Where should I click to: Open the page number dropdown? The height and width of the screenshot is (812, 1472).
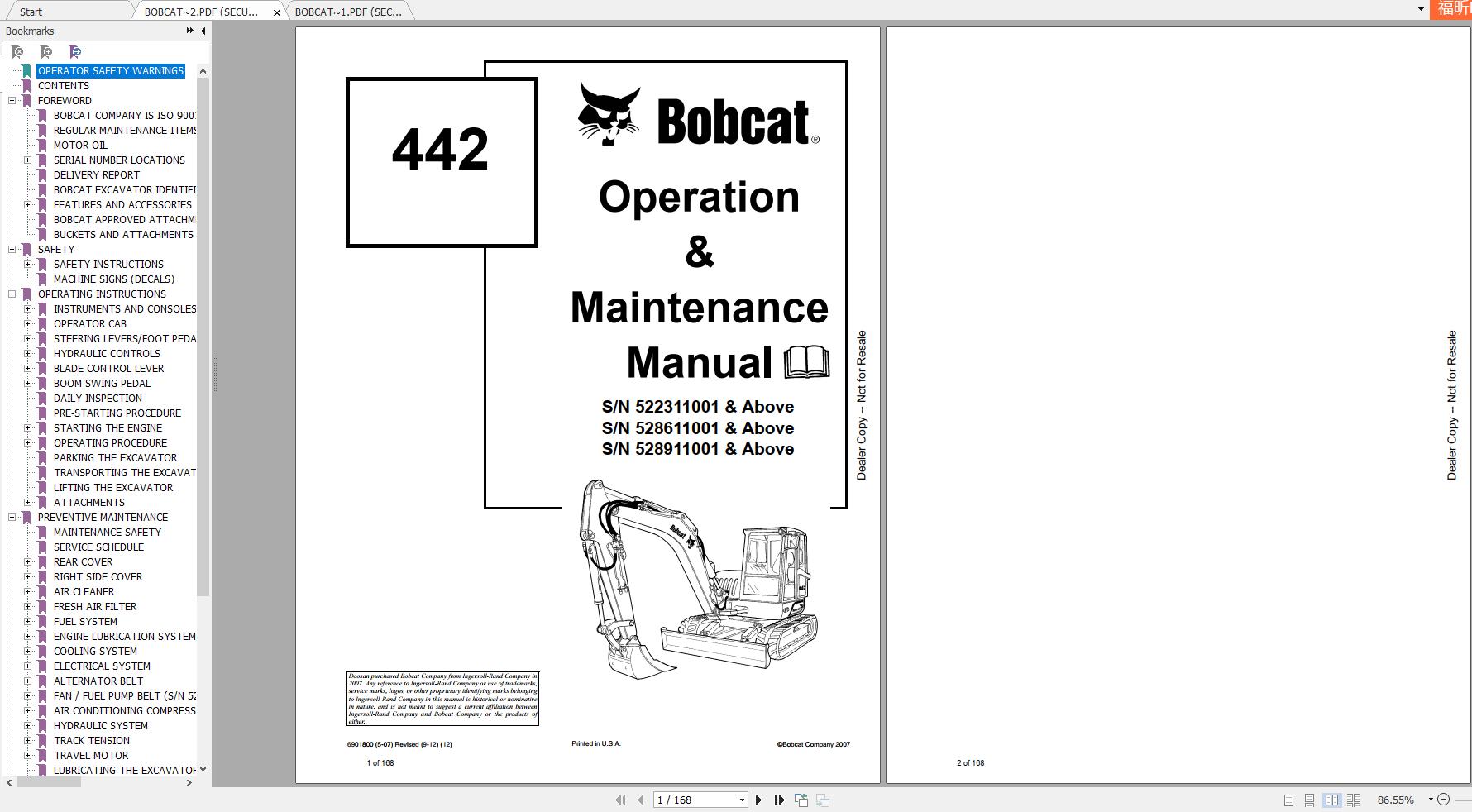click(741, 800)
